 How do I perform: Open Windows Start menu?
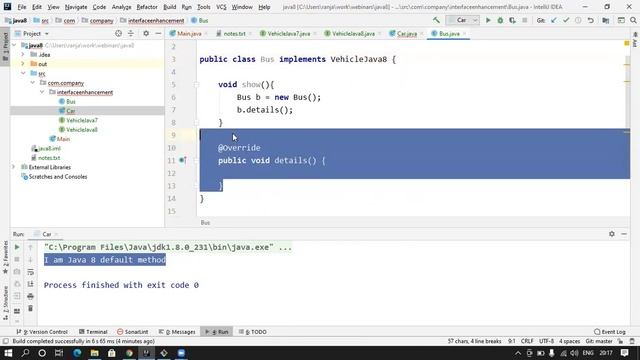pos(8,353)
